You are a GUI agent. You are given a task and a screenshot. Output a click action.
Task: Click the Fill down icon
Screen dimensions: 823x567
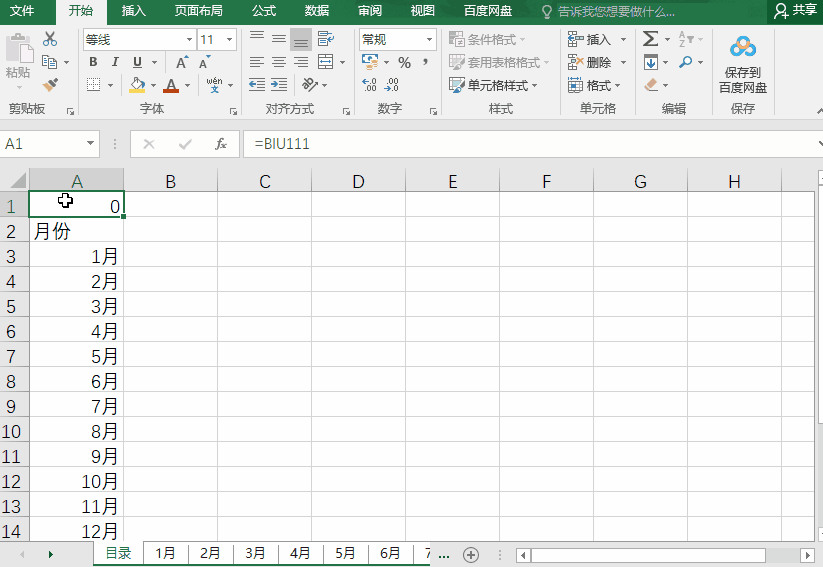[x=651, y=62]
